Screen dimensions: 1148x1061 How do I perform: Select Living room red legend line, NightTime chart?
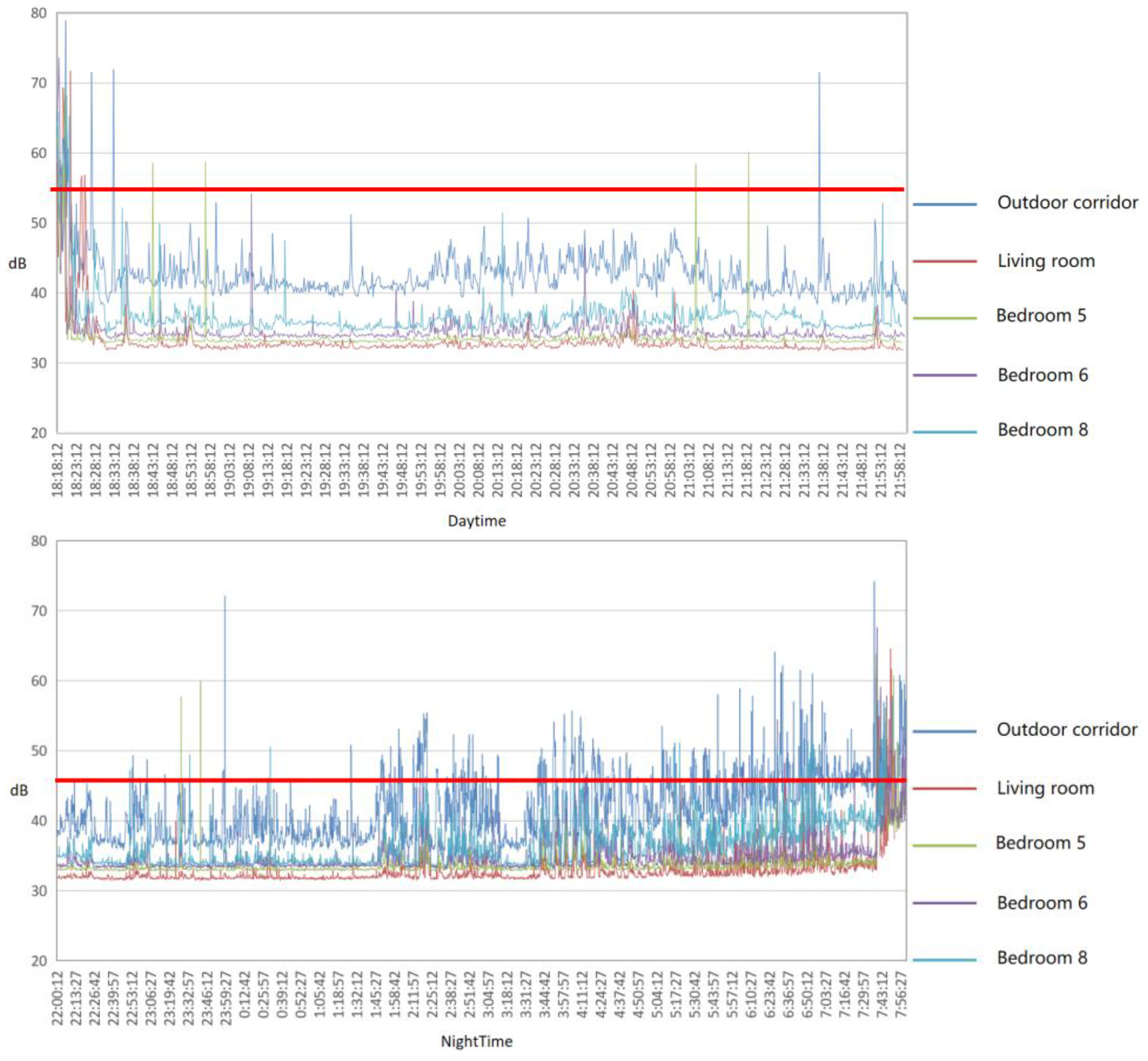945,788
